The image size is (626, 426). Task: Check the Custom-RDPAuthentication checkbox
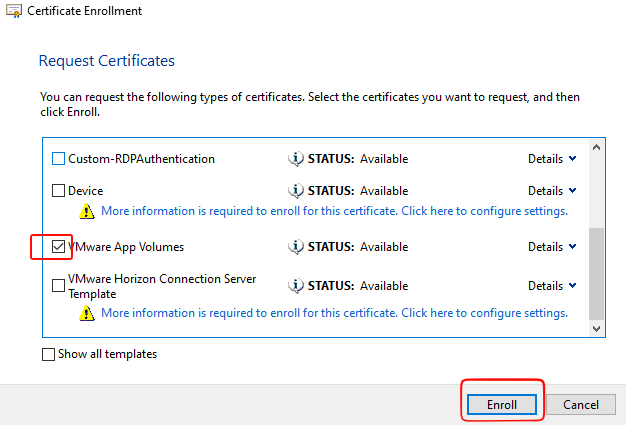58,159
